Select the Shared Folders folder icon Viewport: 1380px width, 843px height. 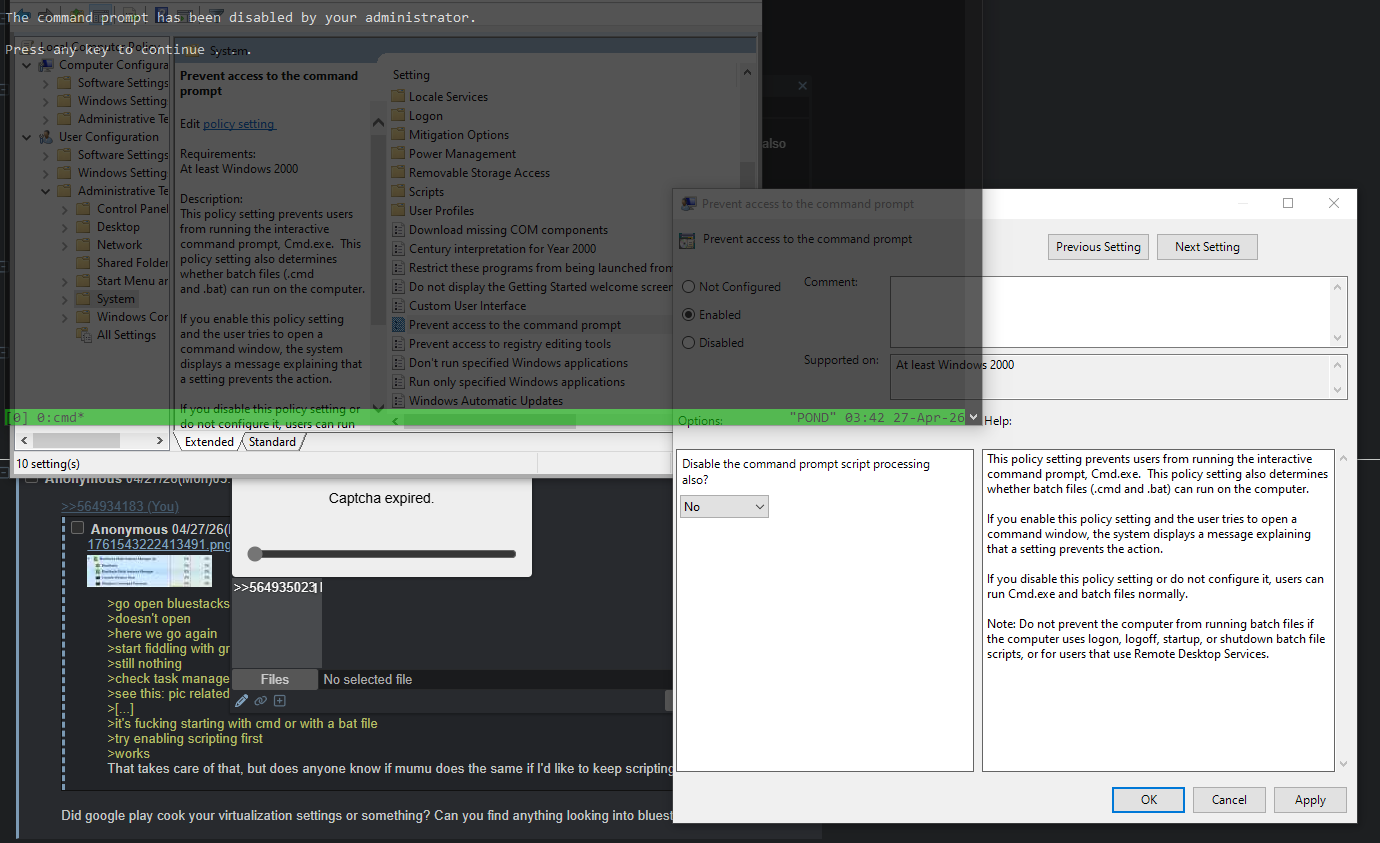tap(84, 263)
